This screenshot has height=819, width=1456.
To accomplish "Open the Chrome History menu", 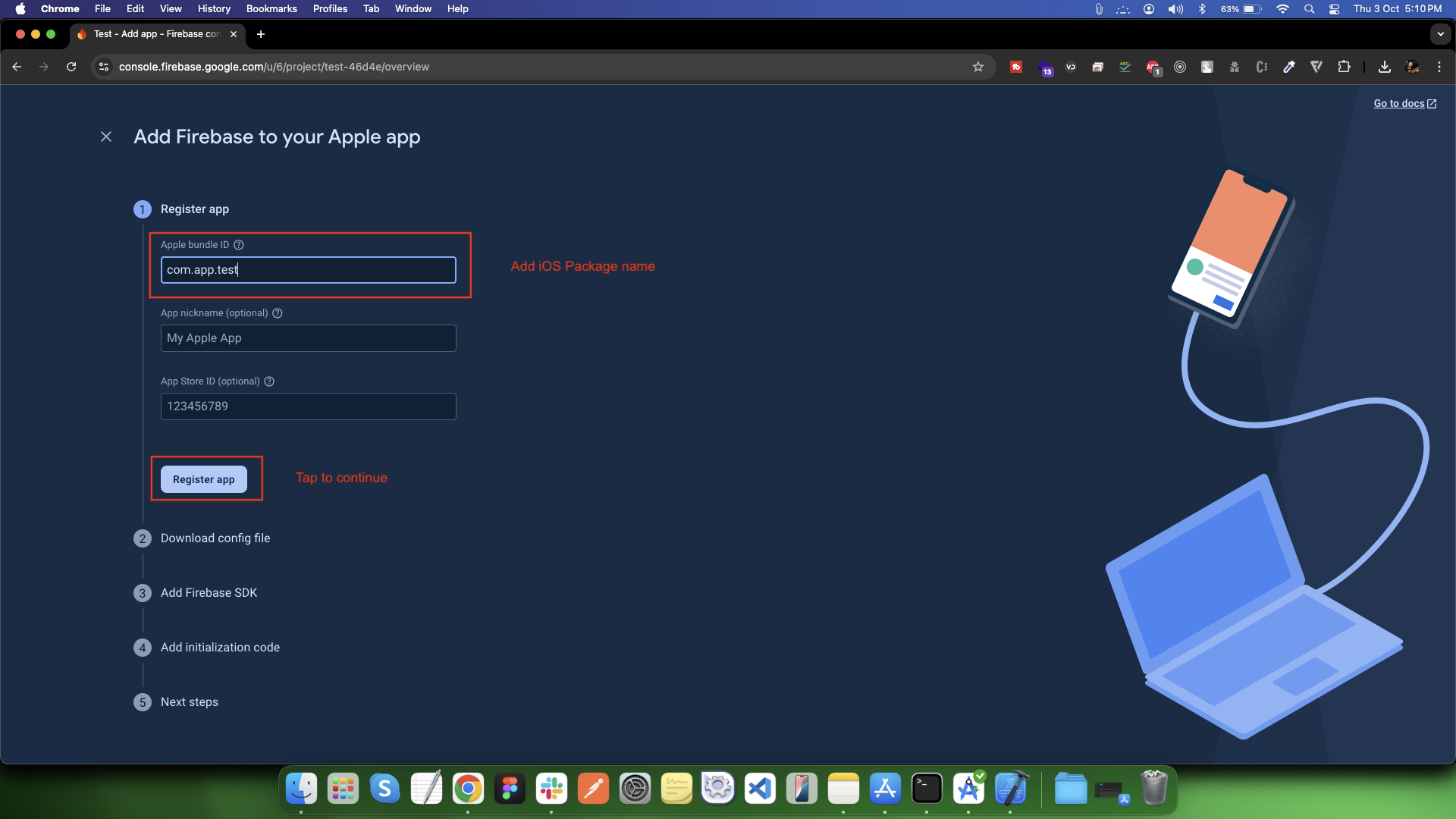I will [x=214, y=8].
